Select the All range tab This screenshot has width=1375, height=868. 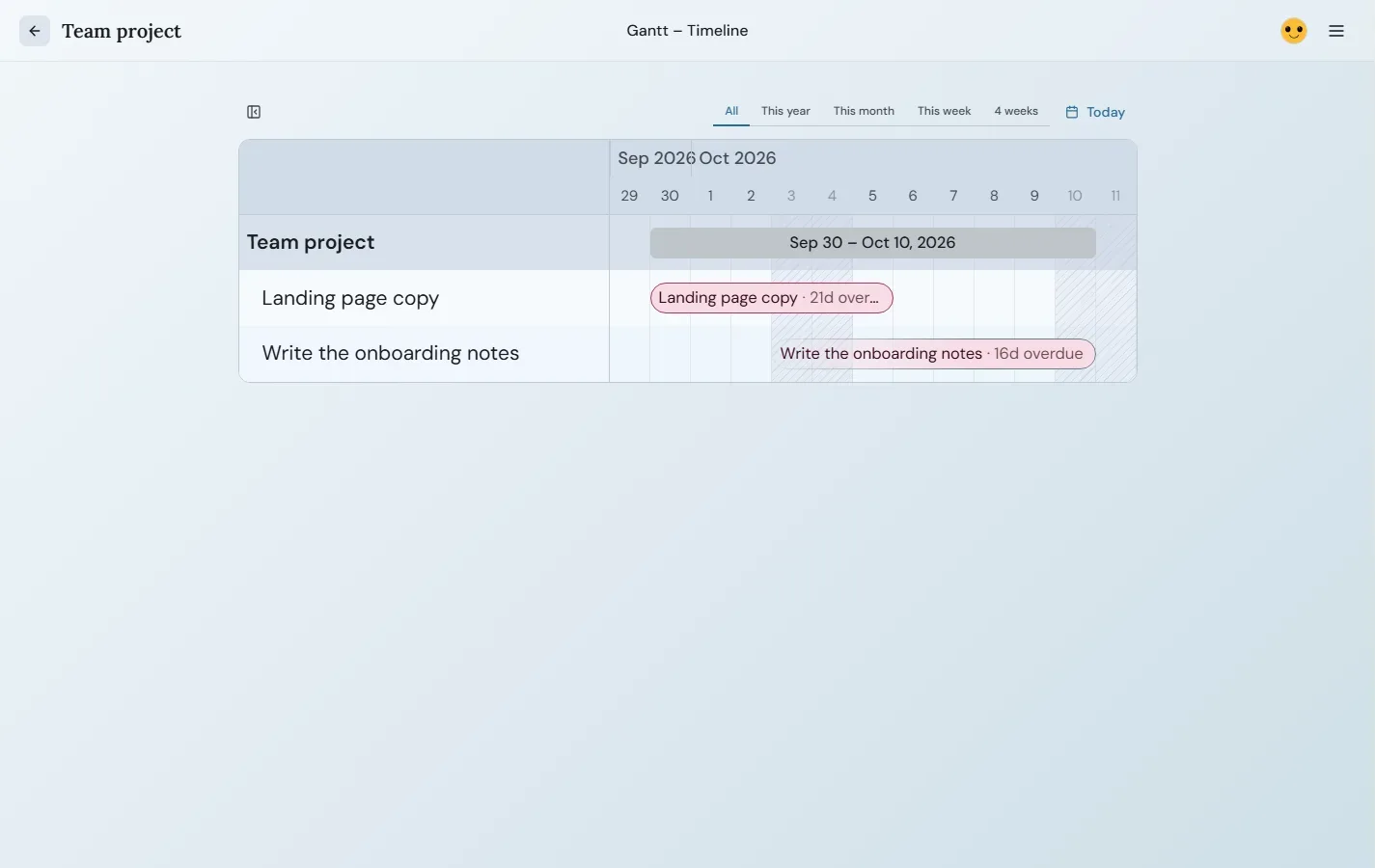tap(731, 111)
